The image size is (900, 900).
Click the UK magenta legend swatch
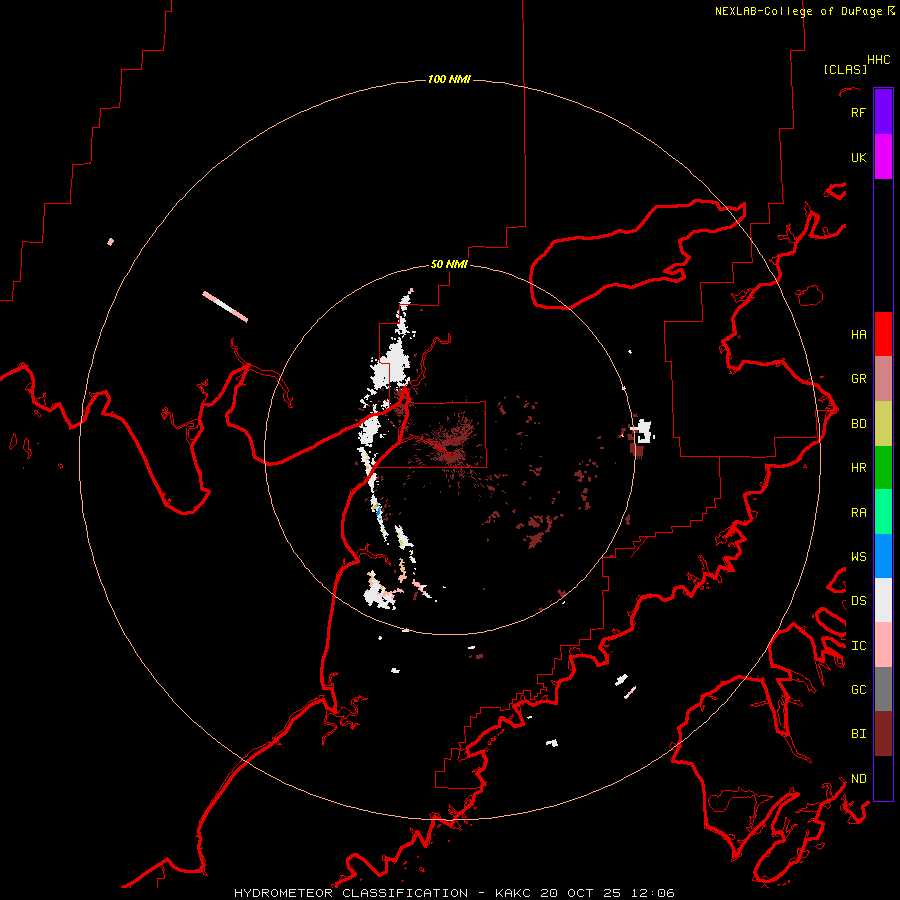click(883, 157)
